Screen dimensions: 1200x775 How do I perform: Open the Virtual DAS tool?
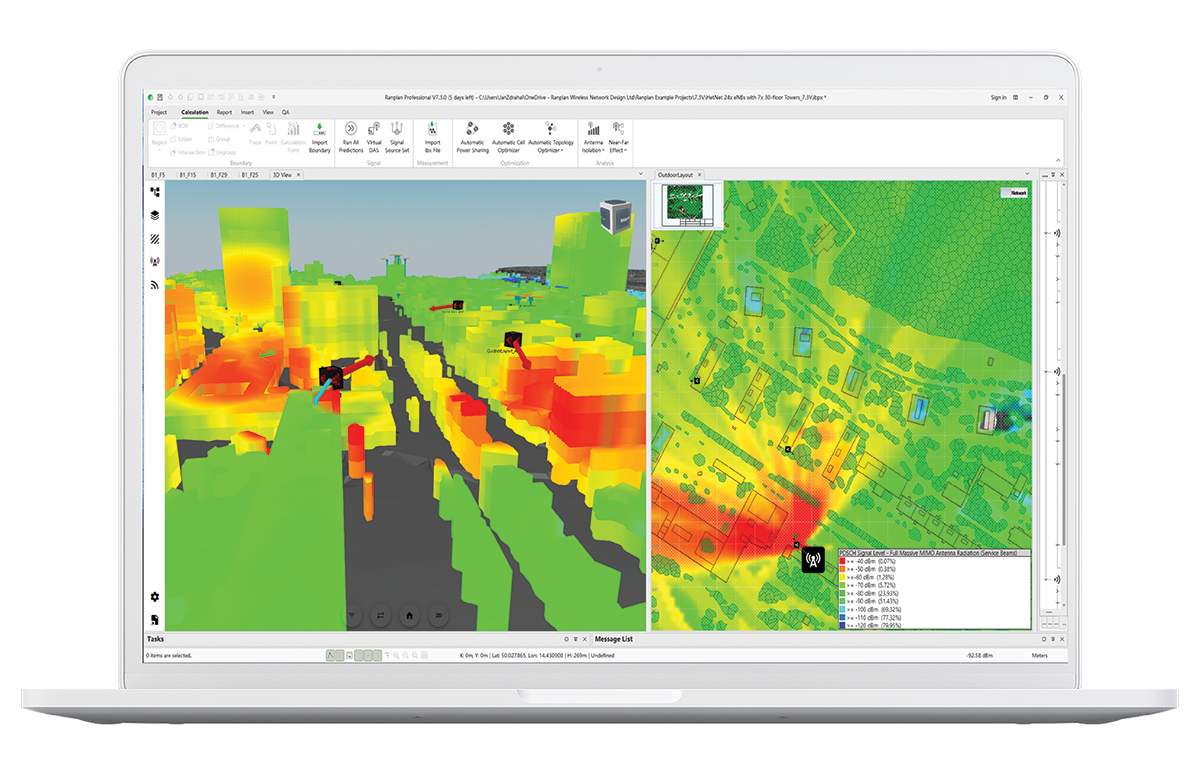click(x=374, y=130)
